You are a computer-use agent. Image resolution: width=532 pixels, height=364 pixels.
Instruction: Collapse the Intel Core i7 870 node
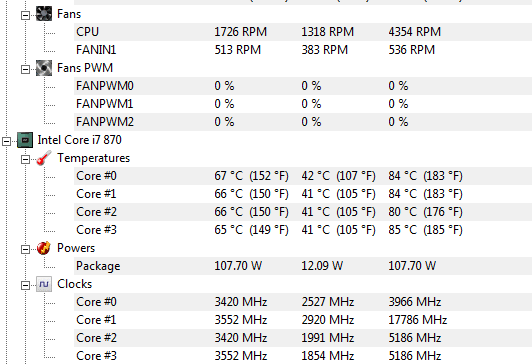[x=6, y=141]
